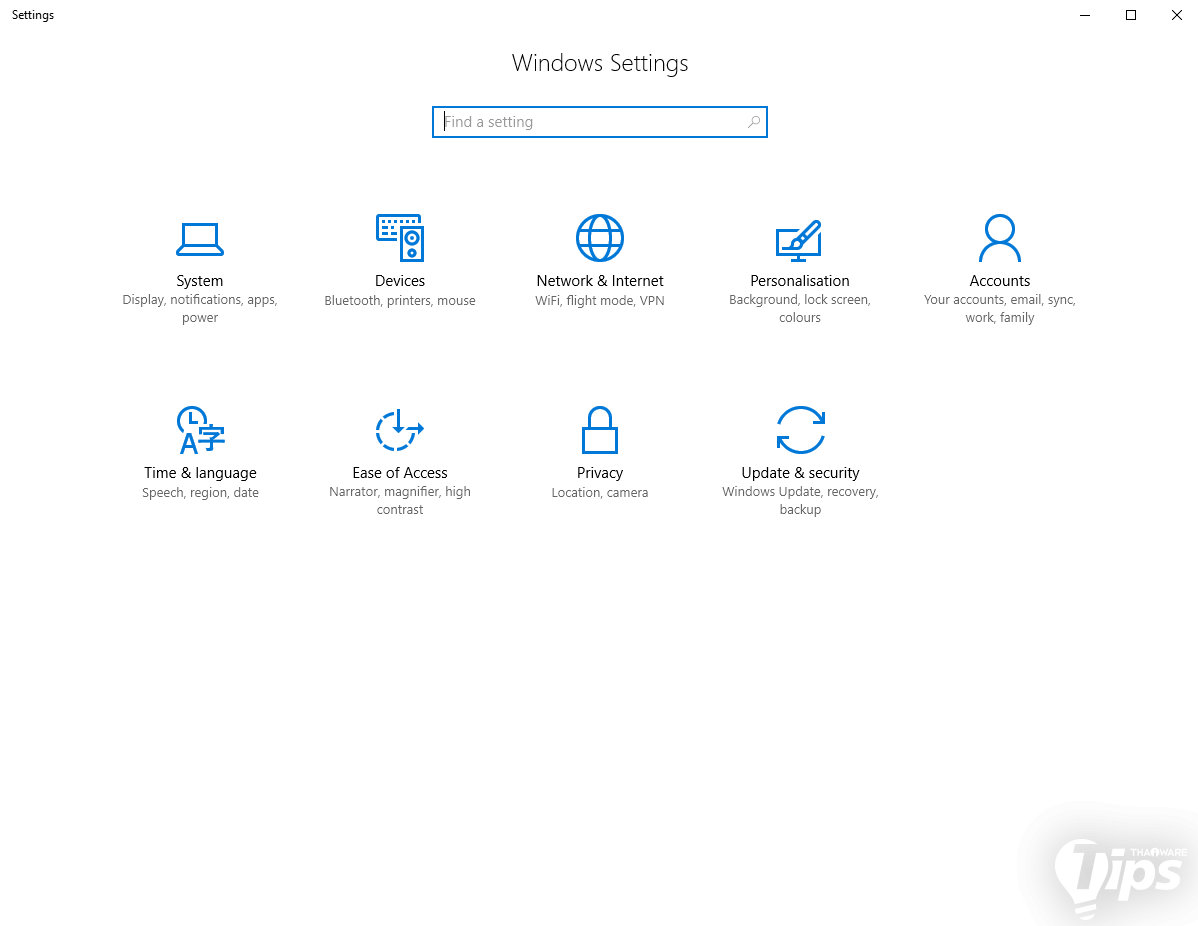Focus the Find a setting field
Screen dimensions: 1198x926
tap(600, 122)
